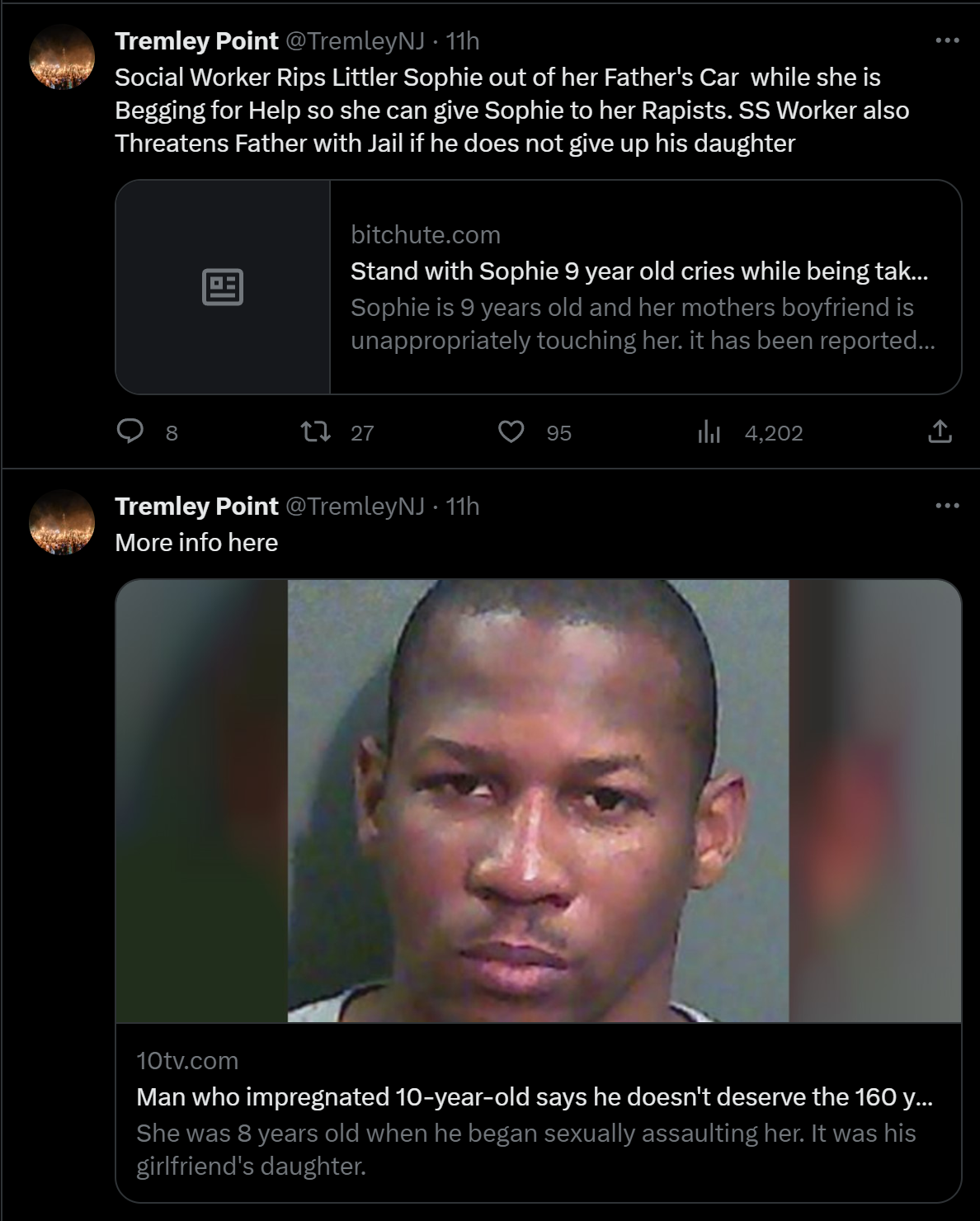View analytics showing 4,202 views

pos(750,432)
